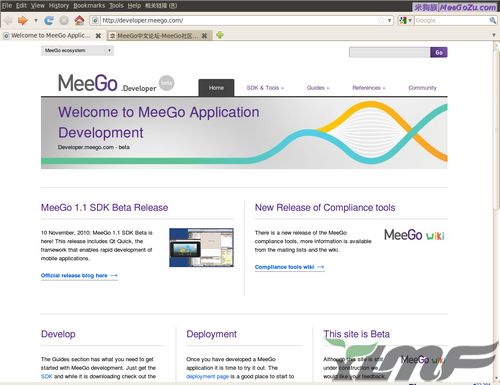Click the MeeGo wiki logo image

(414, 235)
